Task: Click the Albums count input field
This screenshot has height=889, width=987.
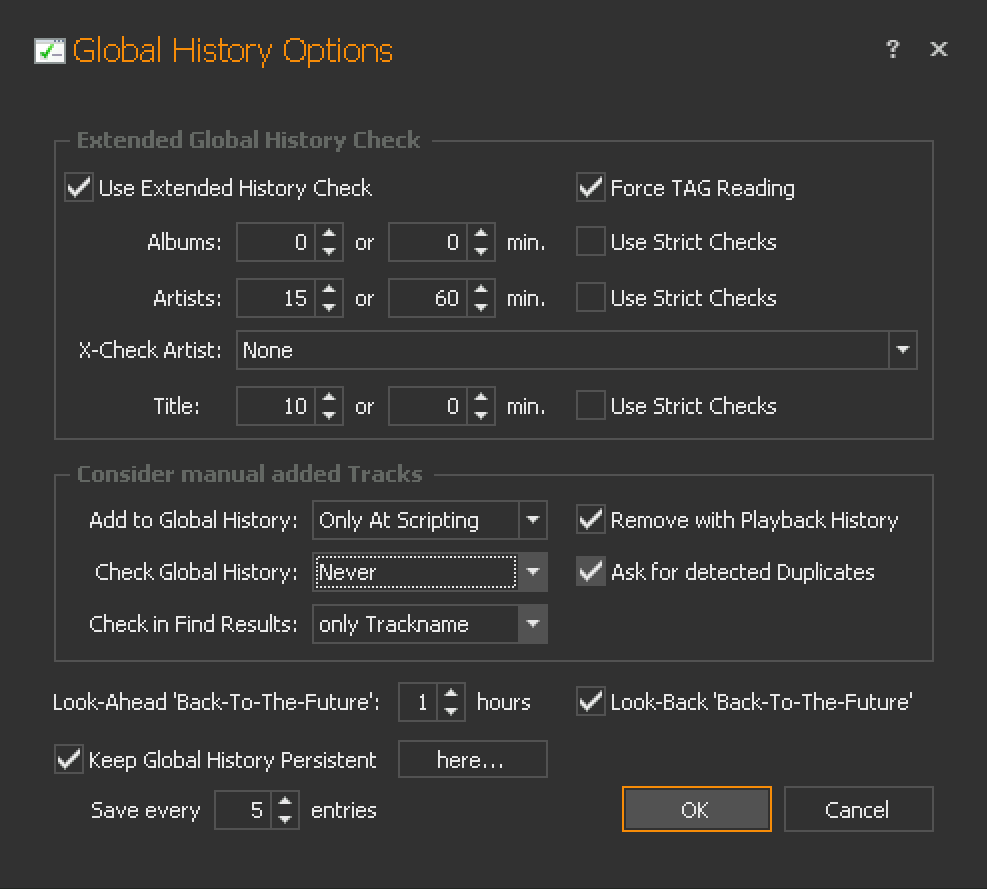Action: pyautogui.click(x=276, y=242)
